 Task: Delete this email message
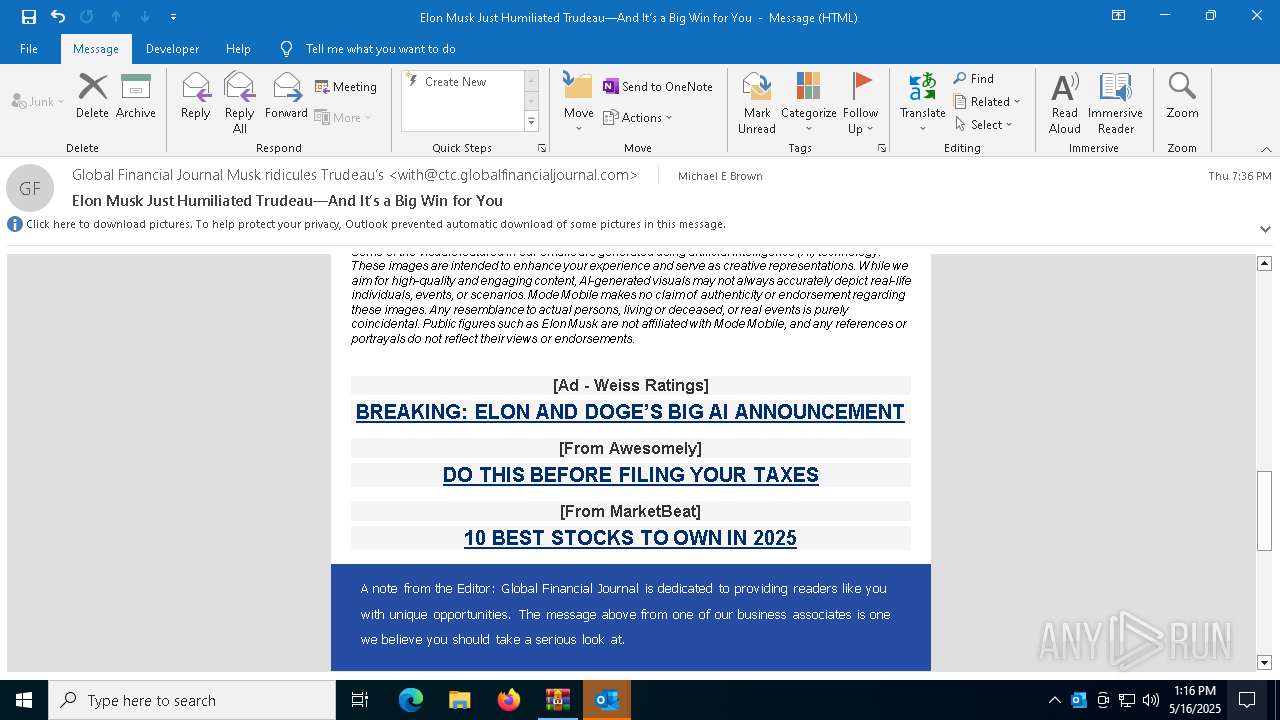(x=92, y=96)
